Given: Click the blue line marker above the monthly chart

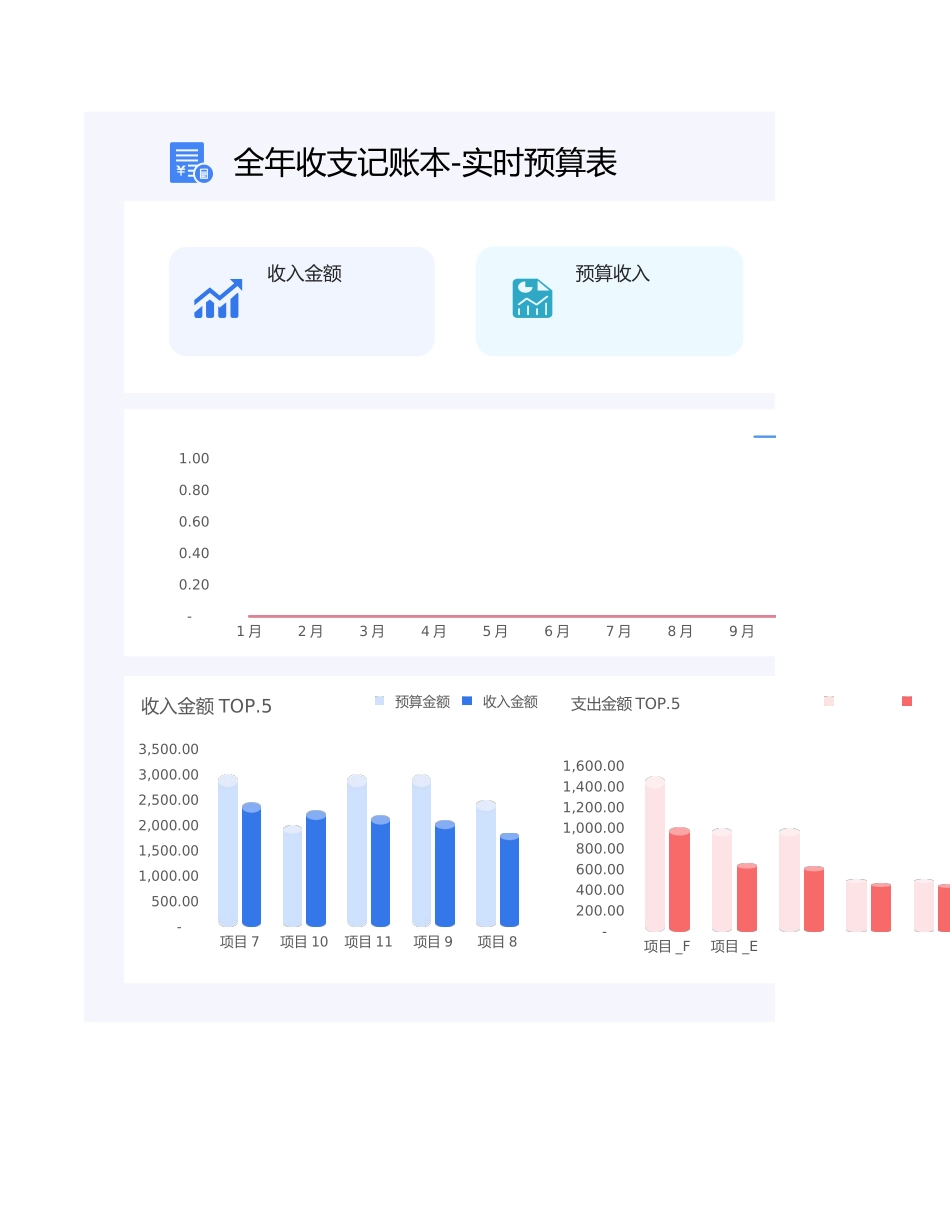Looking at the screenshot, I should pyautogui.click(x=763, y=437).
